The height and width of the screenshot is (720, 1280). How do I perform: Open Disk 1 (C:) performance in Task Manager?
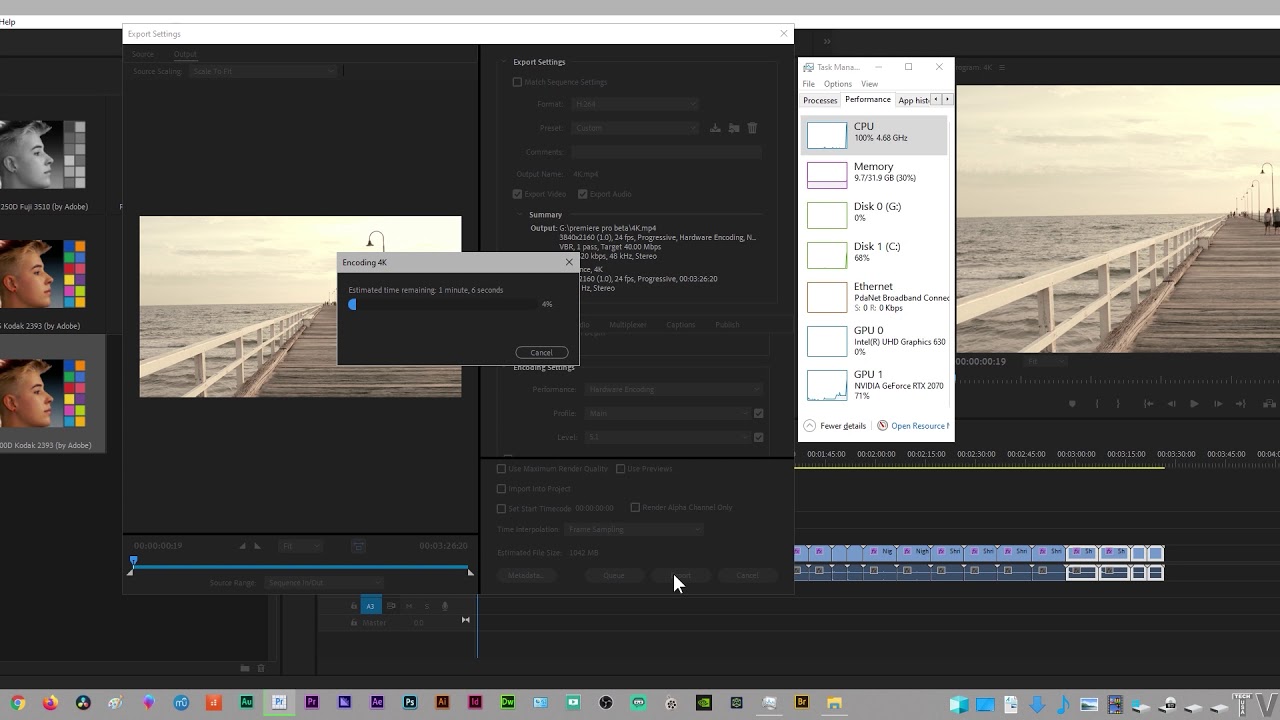[876, 254]
